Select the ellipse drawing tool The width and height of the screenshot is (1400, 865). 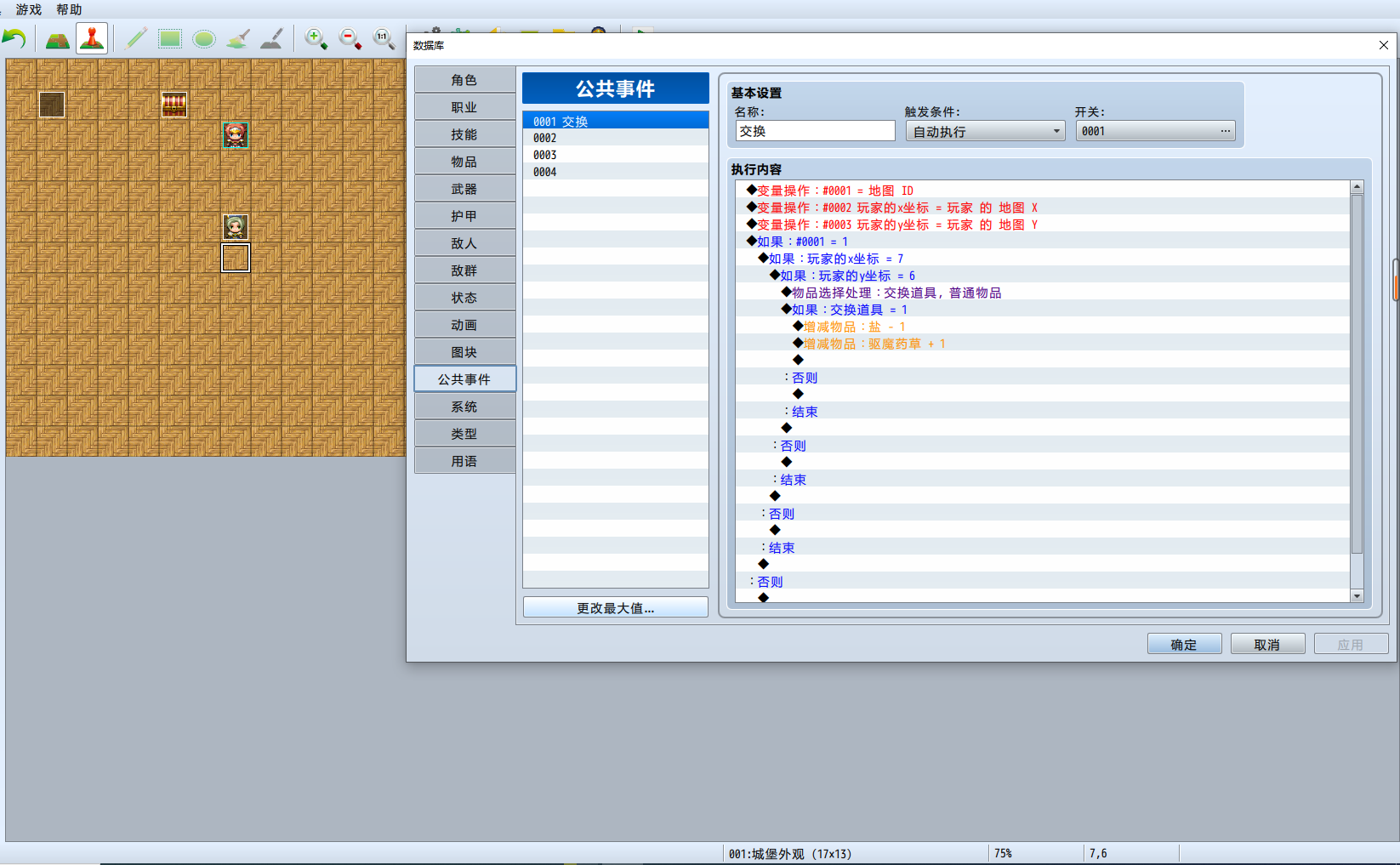(204, 39)
